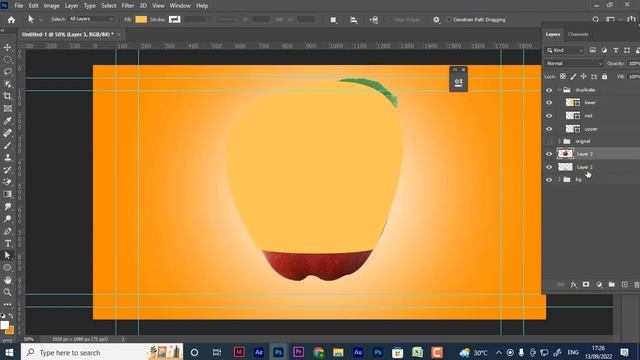Add a layer mask from Layers panel
Image resolution: width=640 pixels, height=360 pixels.
click(586, 284)
